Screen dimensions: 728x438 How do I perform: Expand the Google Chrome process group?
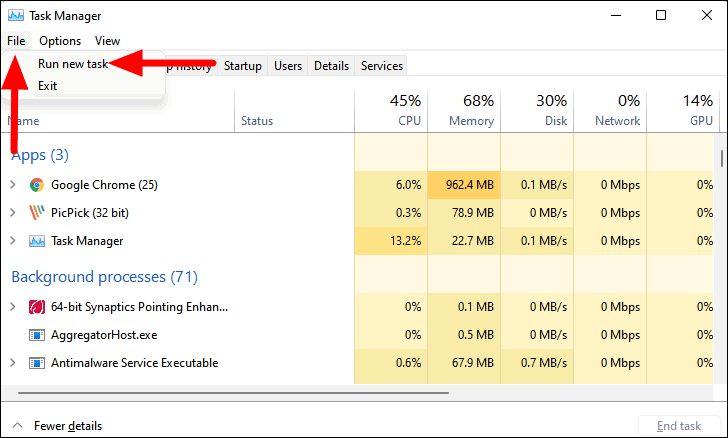(13, 185)
